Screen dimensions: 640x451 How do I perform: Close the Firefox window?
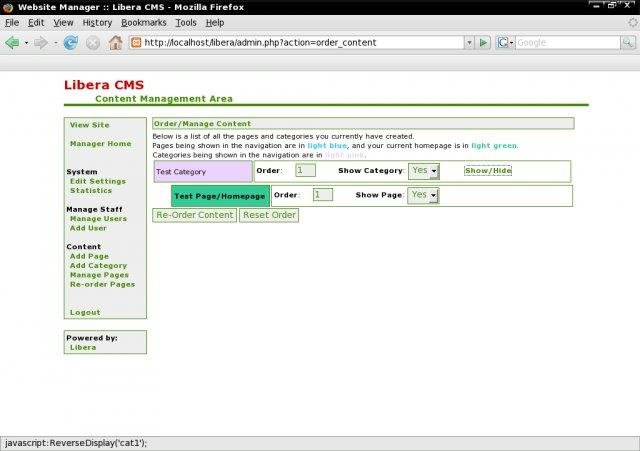pyautogui.click(x=628, y=6)
